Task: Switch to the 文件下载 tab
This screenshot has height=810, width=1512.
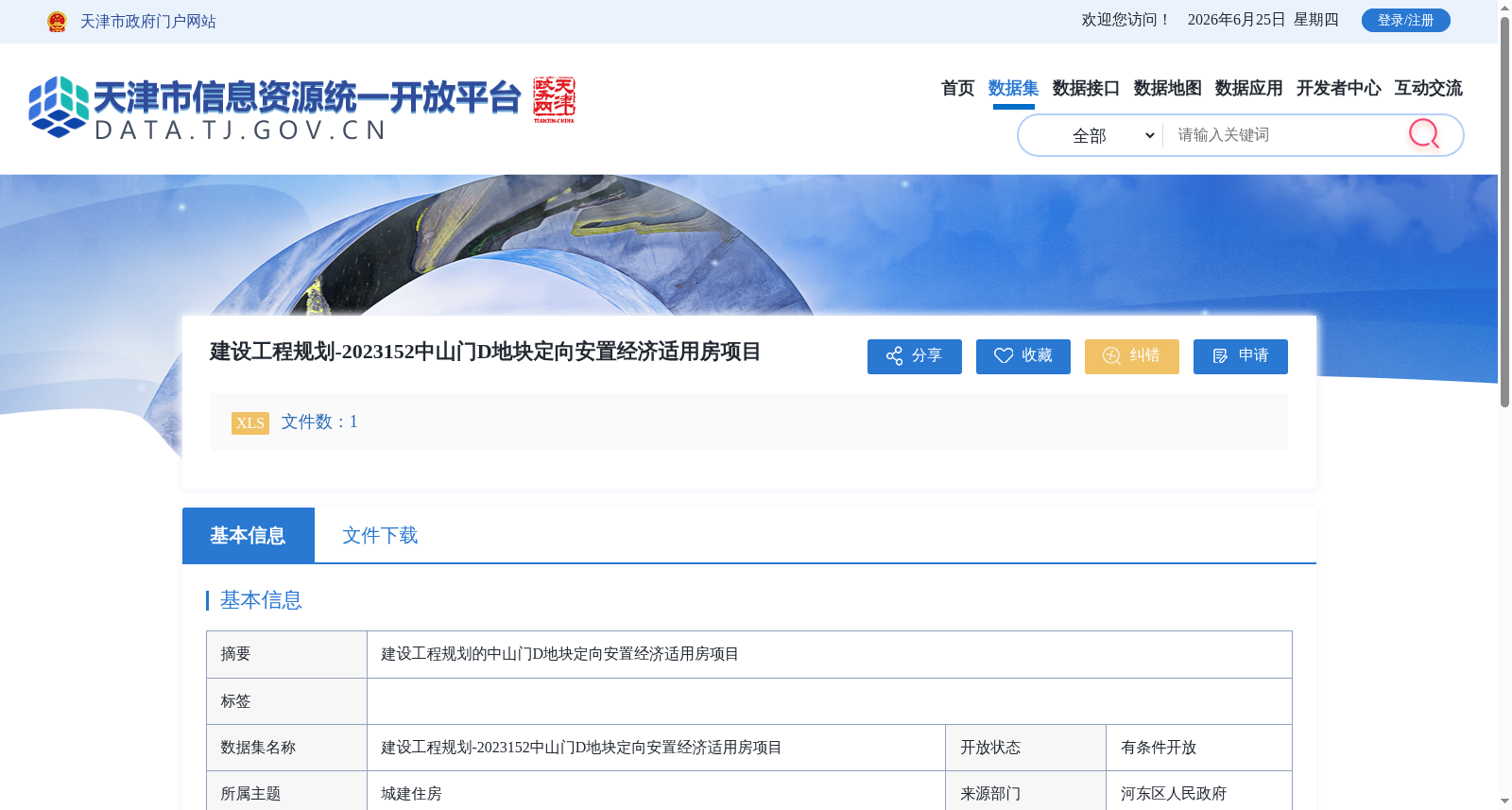Action: [380, 535]
